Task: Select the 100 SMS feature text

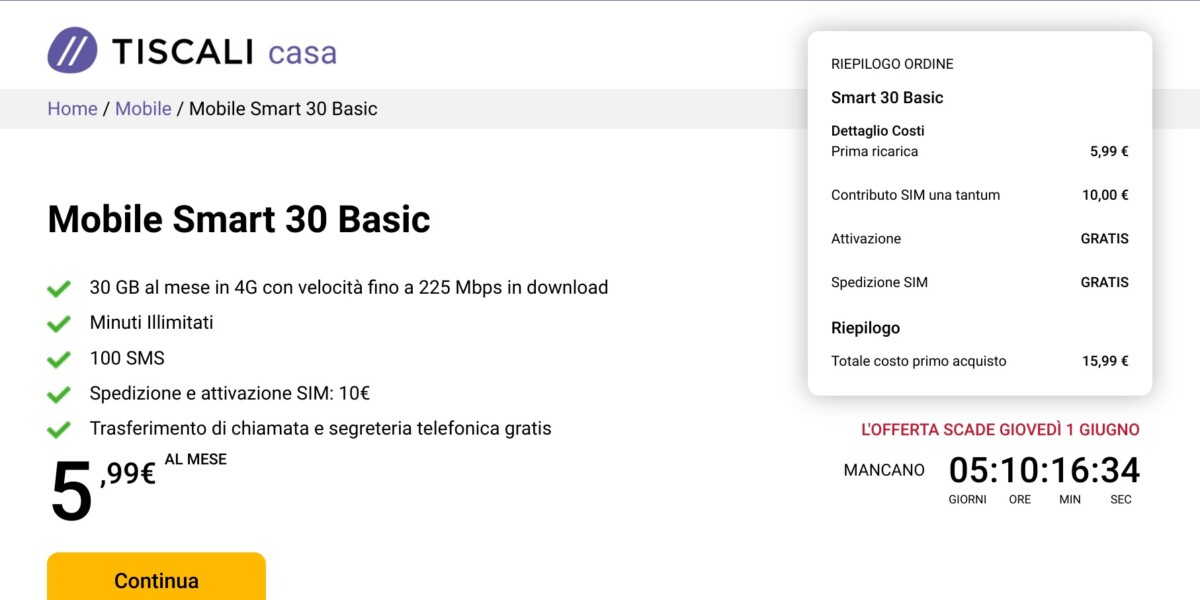Action: tap(127, 358)
